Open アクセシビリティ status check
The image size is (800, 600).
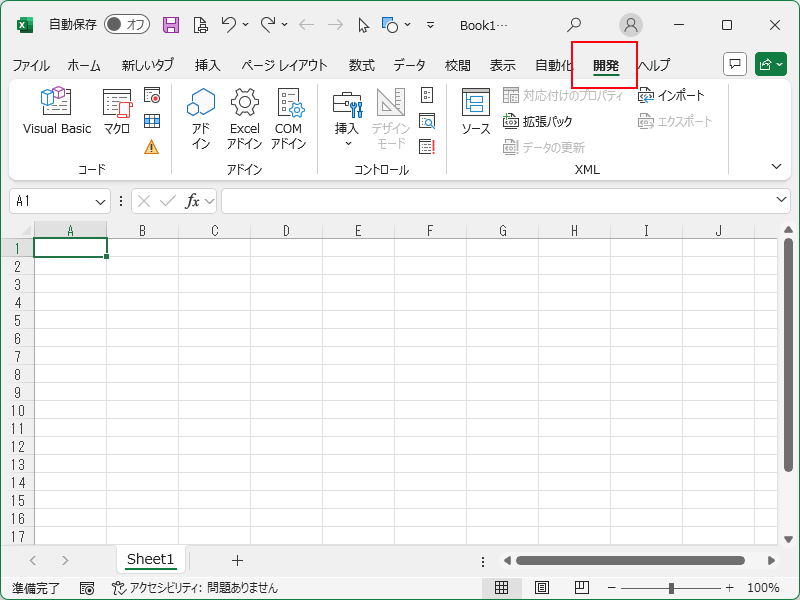point(195,588)
